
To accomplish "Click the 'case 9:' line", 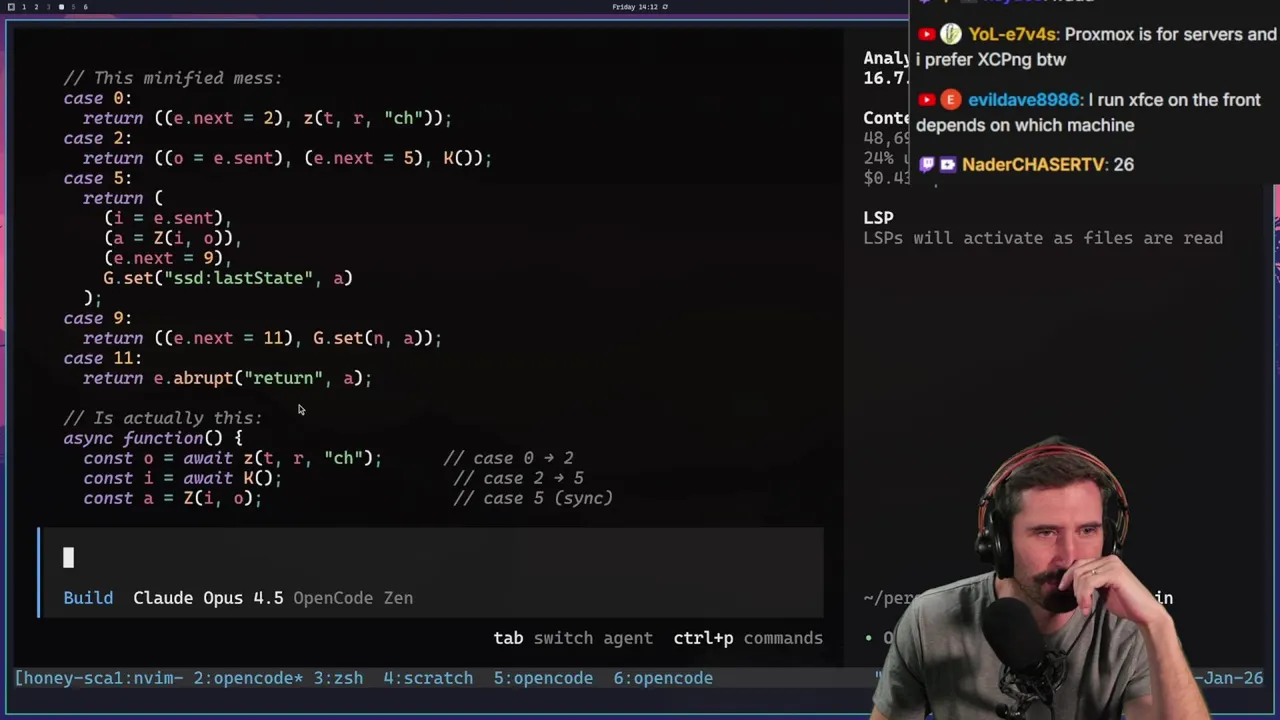I will coord(98,318).
